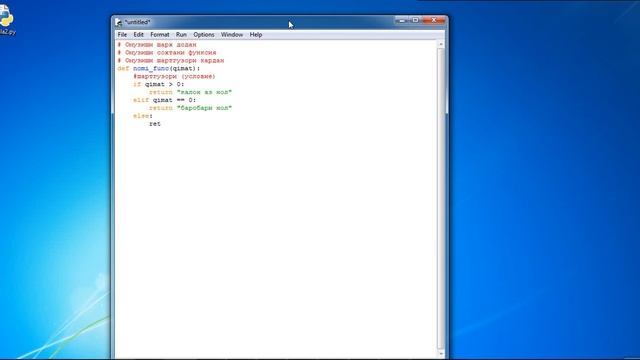Close the untitled IDLE window
The image size is (640, 360).
tap(433, 20)
